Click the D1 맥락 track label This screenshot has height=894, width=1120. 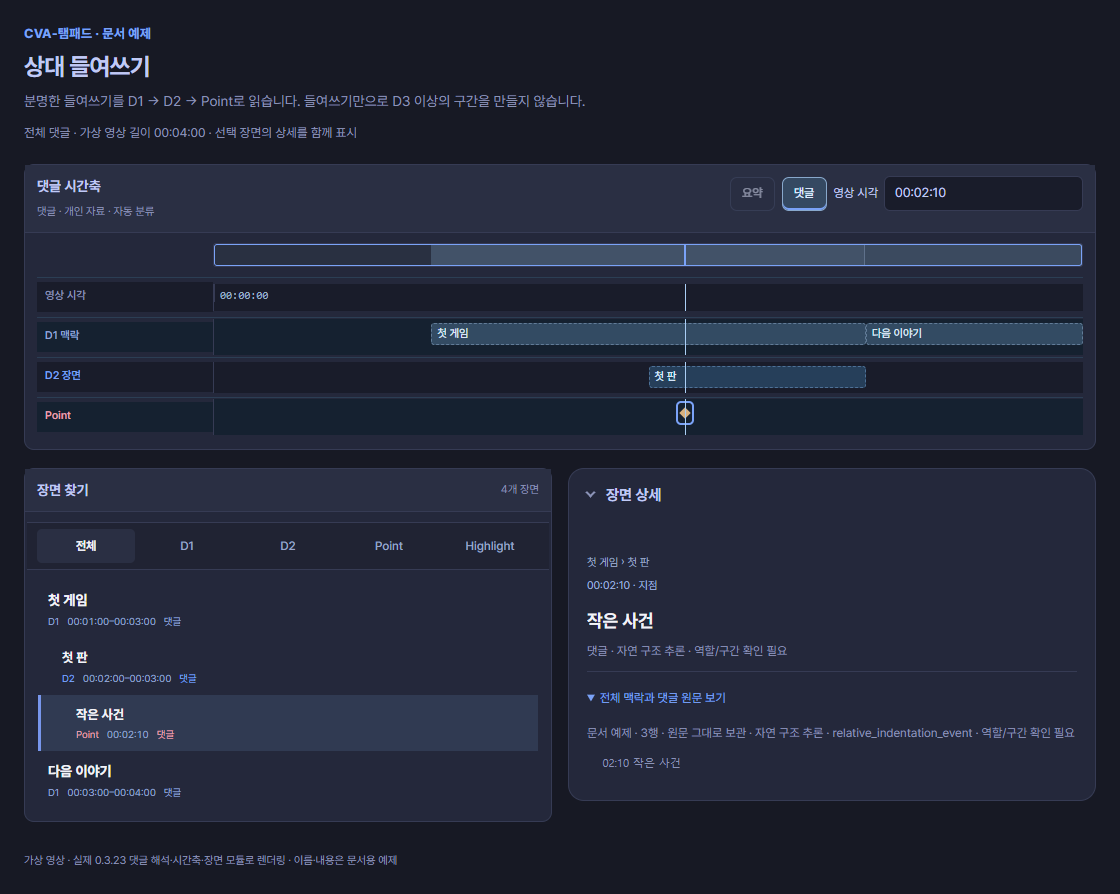pos(62,335)
